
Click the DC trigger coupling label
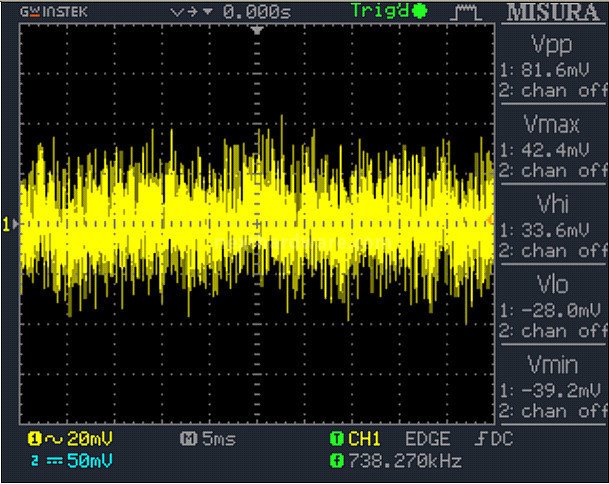coord(502,439)
